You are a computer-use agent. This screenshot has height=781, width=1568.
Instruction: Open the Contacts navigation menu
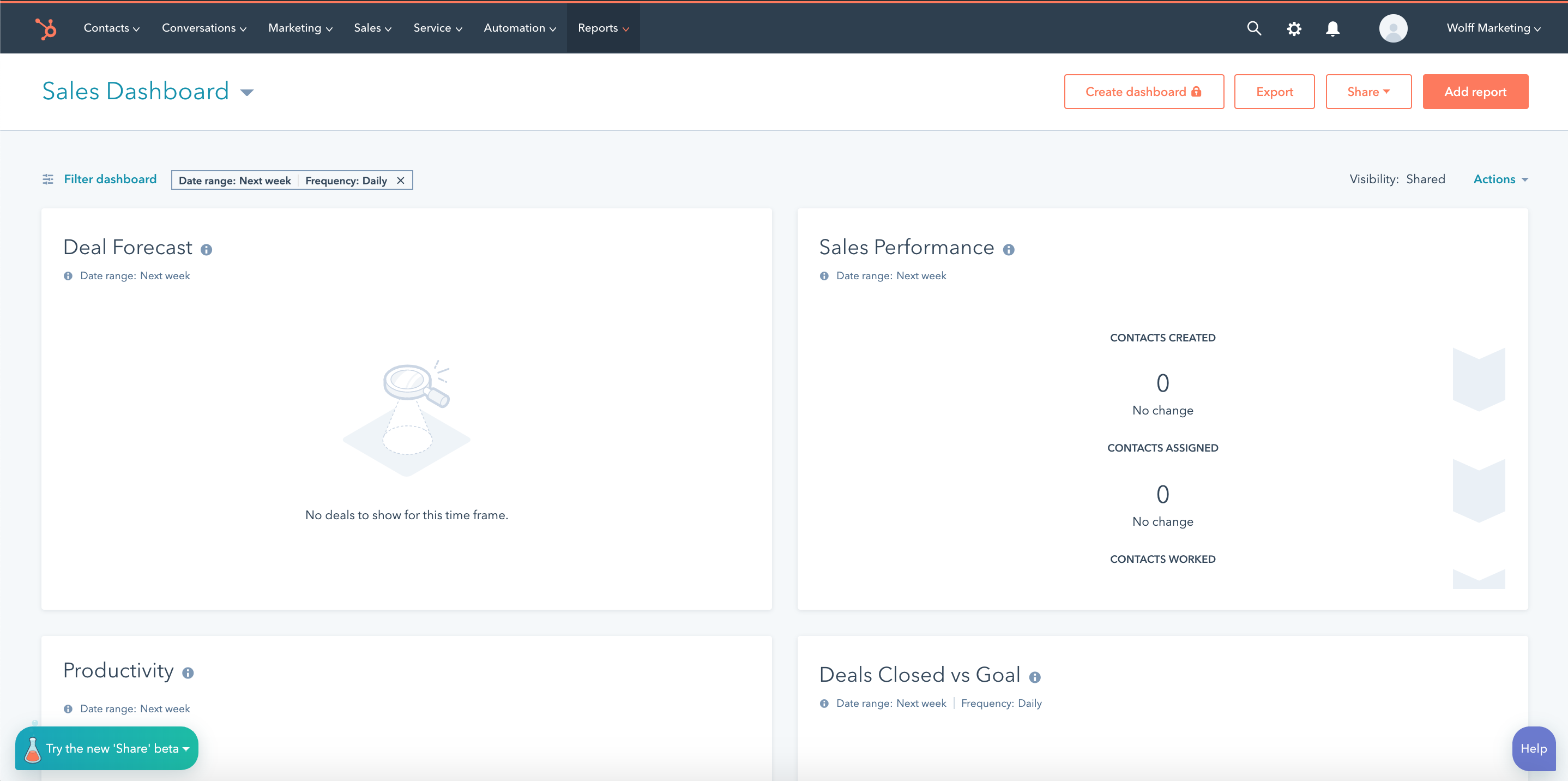click(111, 28)
